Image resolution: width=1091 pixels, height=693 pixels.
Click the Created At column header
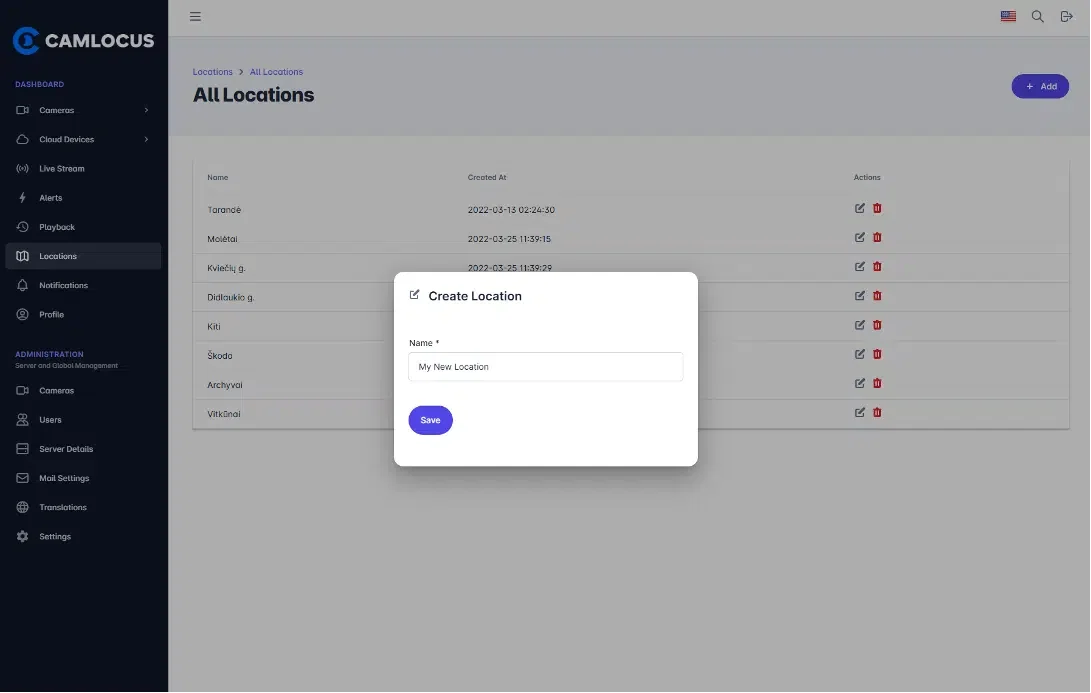click(x=487, y=177)
